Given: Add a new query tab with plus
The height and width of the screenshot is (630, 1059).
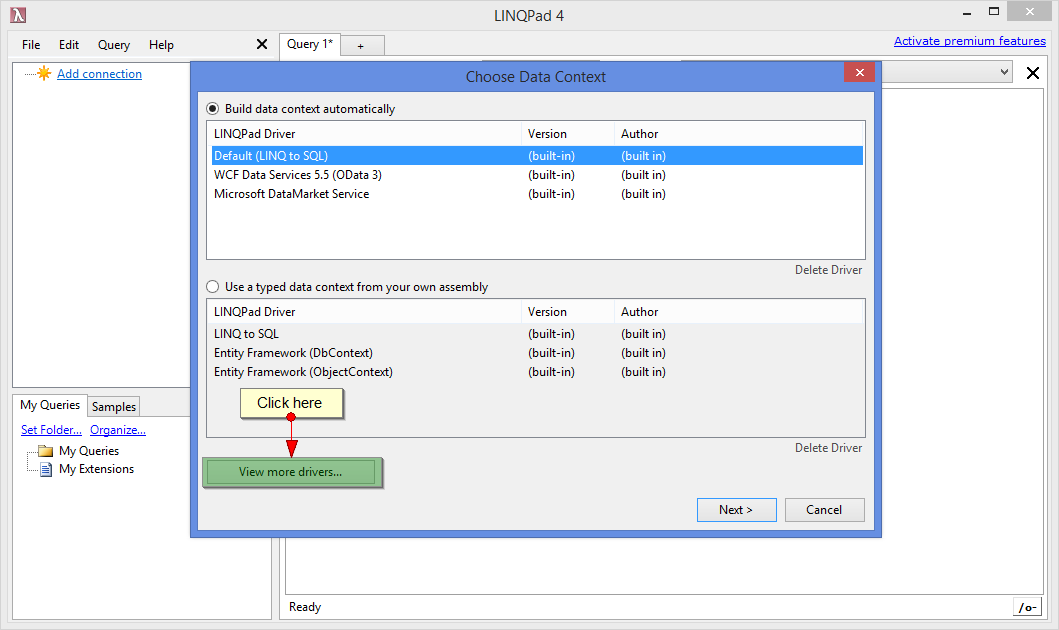Looking at the screenshot, I should (x=362, y=46).
